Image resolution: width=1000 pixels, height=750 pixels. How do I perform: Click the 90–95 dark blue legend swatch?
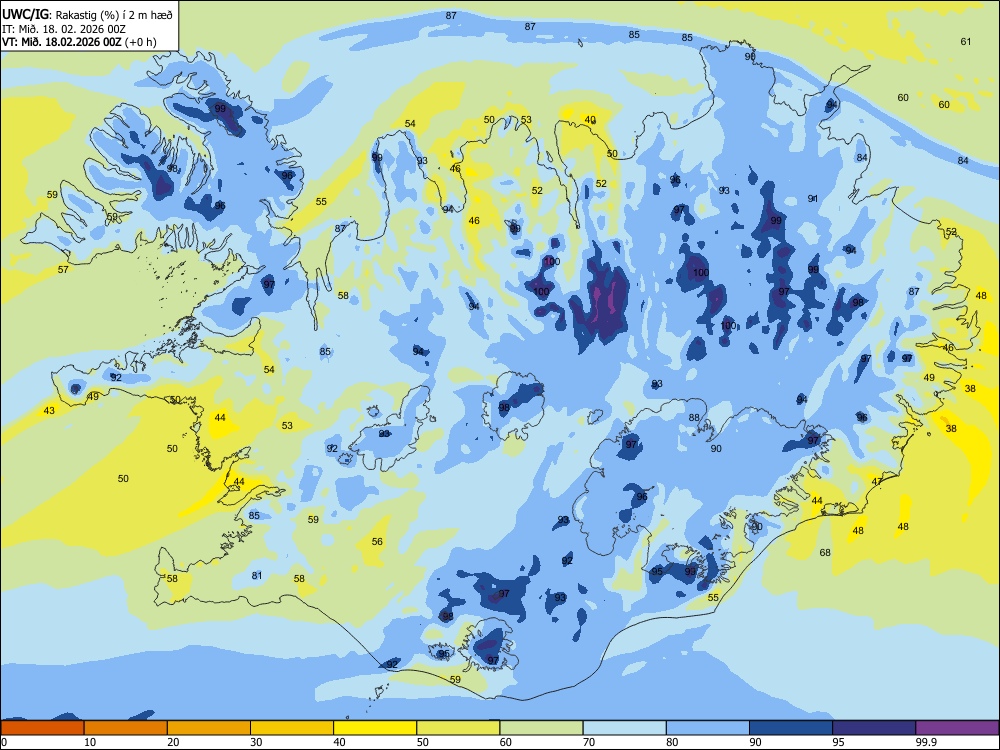pos(791,728)
